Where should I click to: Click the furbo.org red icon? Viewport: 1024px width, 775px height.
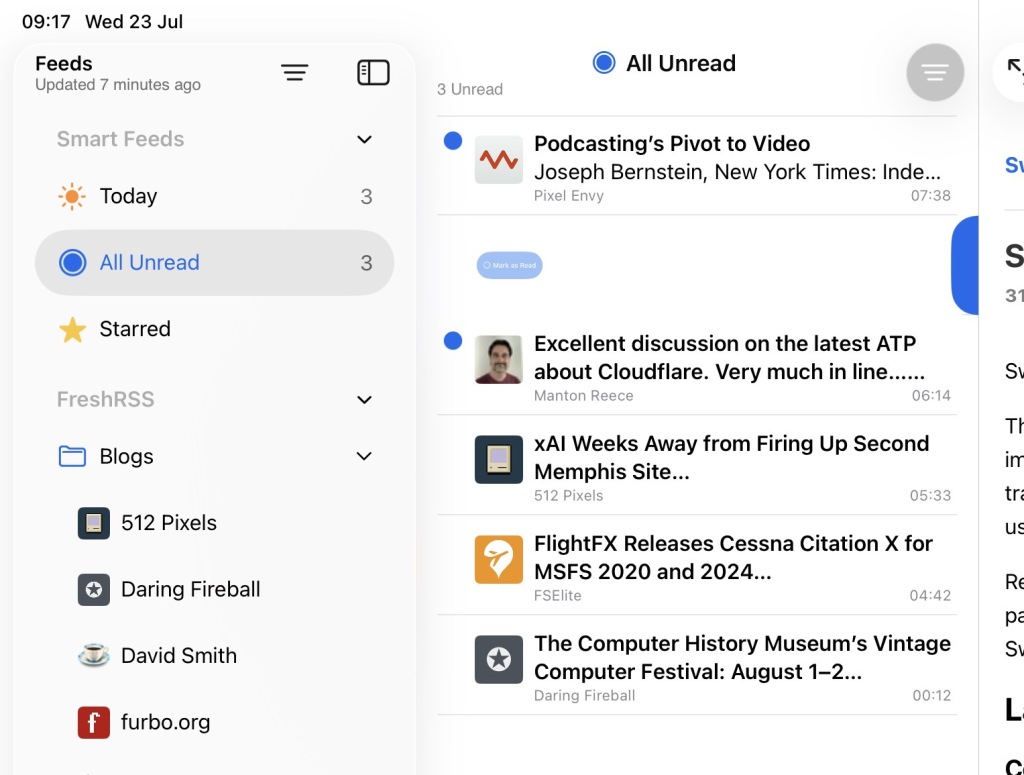[94, 722]
